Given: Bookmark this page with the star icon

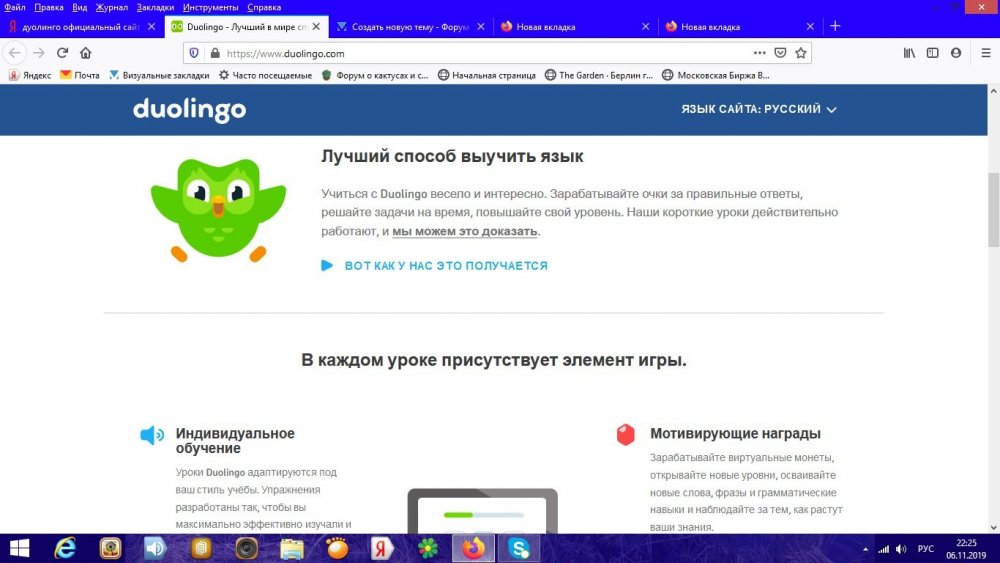Looking at the screenshot, I should pyautogui.click(x=800, y=53).
